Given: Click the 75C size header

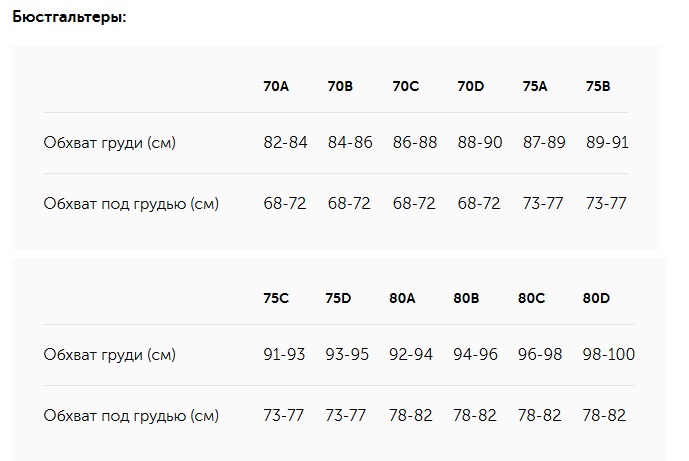Looking at the screenshot, I should pyautogui.click(x=276, y=298).
